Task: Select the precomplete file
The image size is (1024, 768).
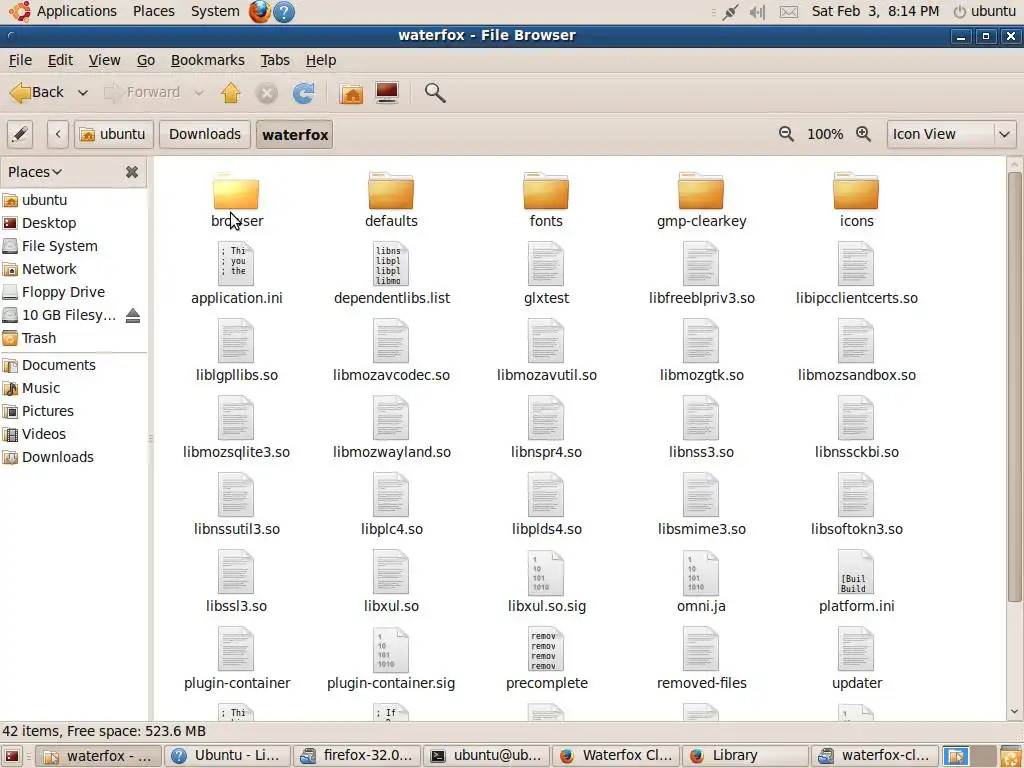Action: pyautogui.click(x=546, y=659)
